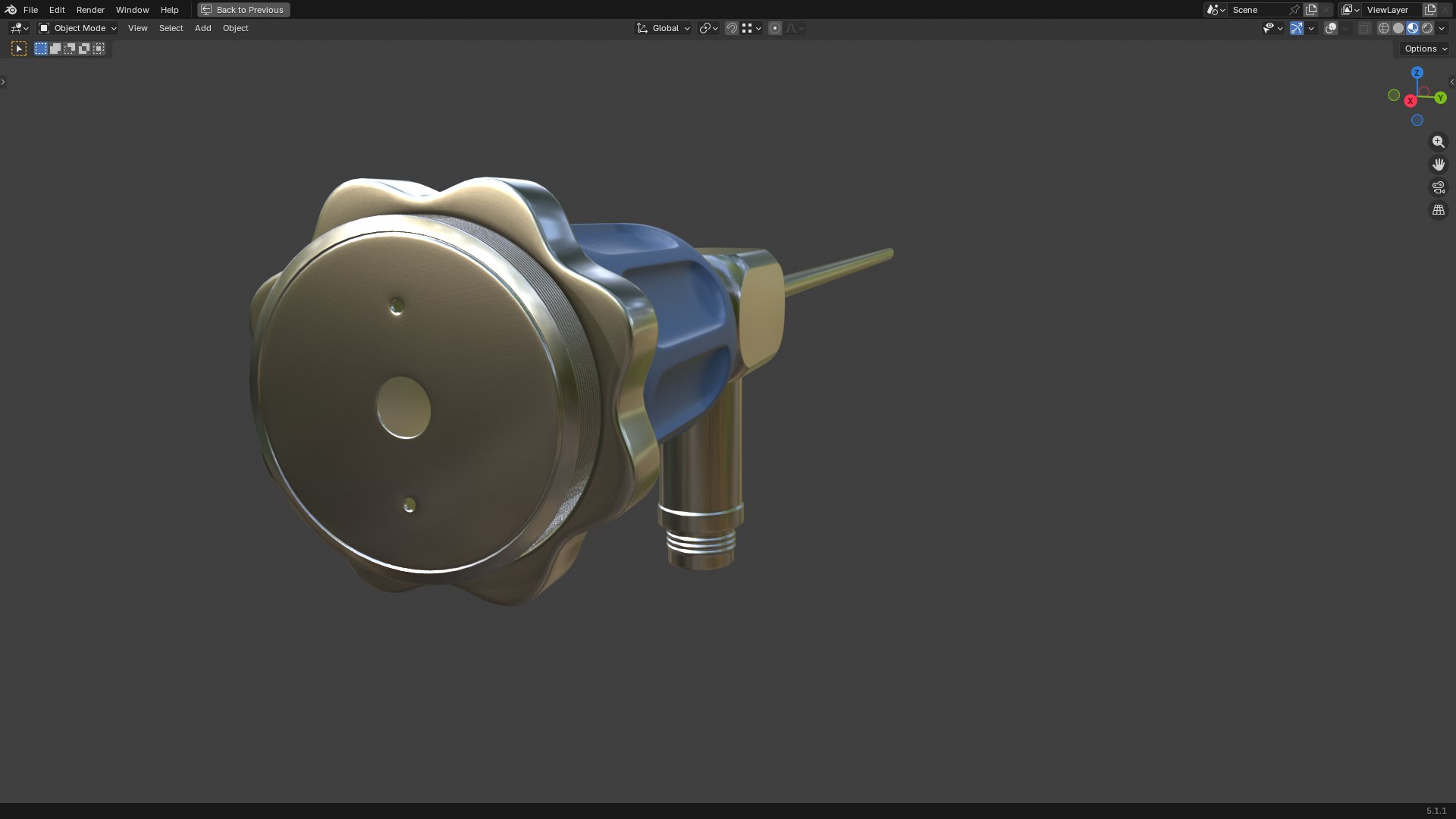Open the viewport View menu
1456x819 pixels.
[x=137, y=28]
